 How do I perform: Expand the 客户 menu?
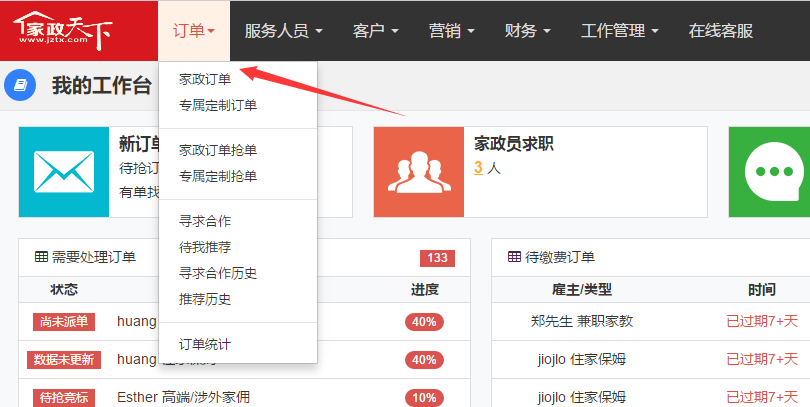(376, 31)
